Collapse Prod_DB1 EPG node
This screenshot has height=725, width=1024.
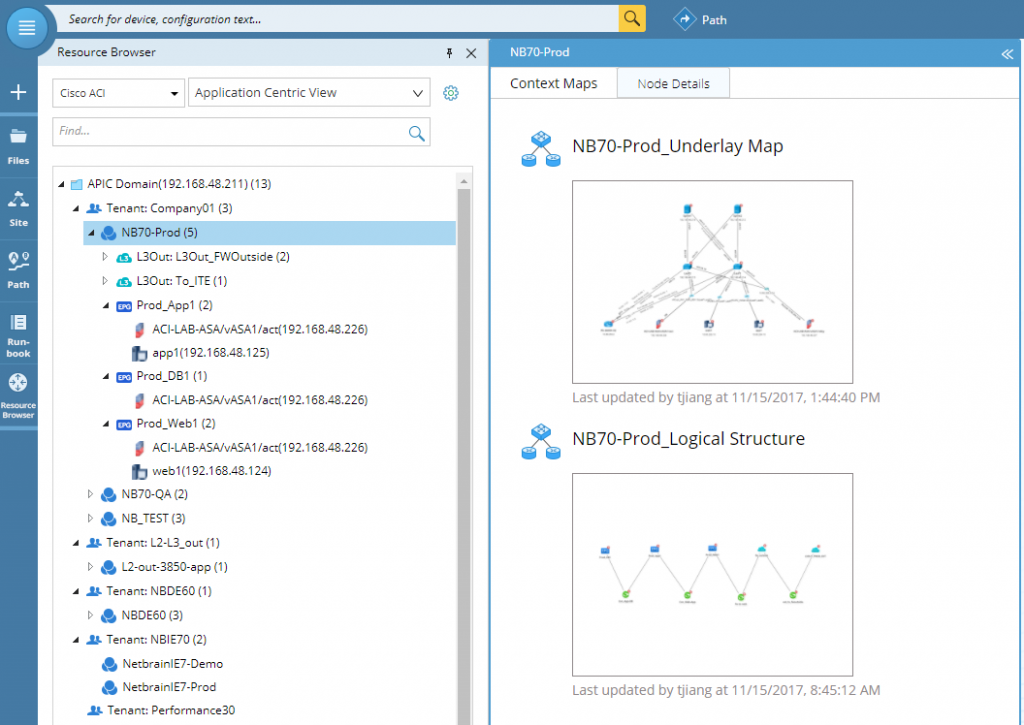(106, 376)
